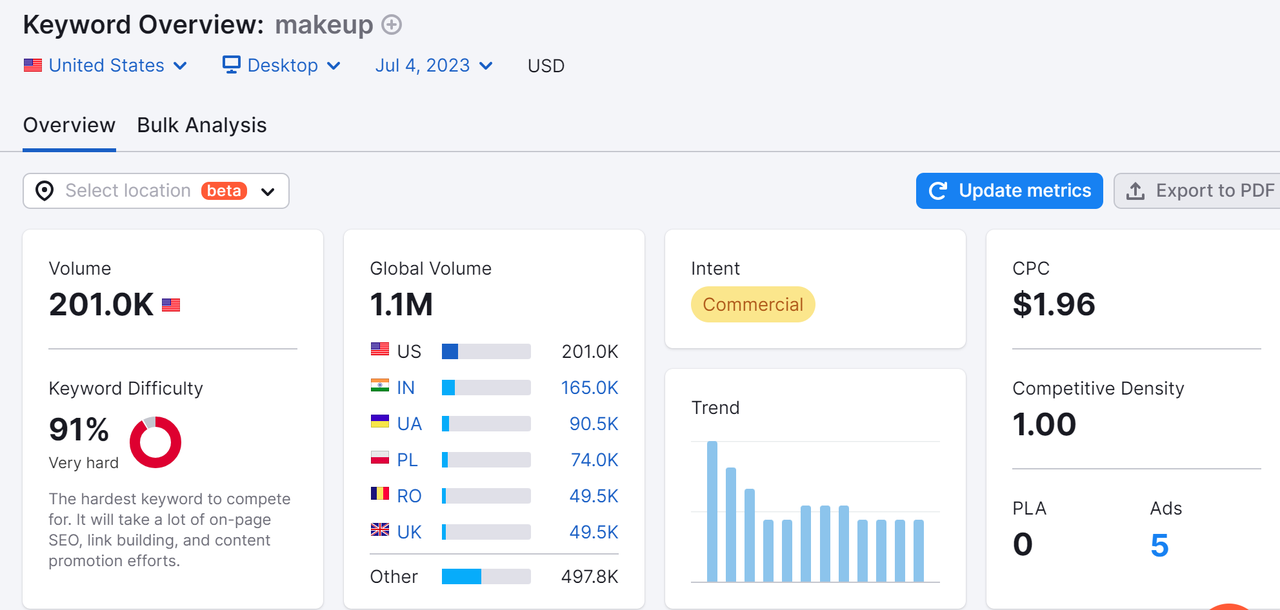Click the plus icon next to makeup keyword
Screen dimensions: 1280x610
point(393,25)
